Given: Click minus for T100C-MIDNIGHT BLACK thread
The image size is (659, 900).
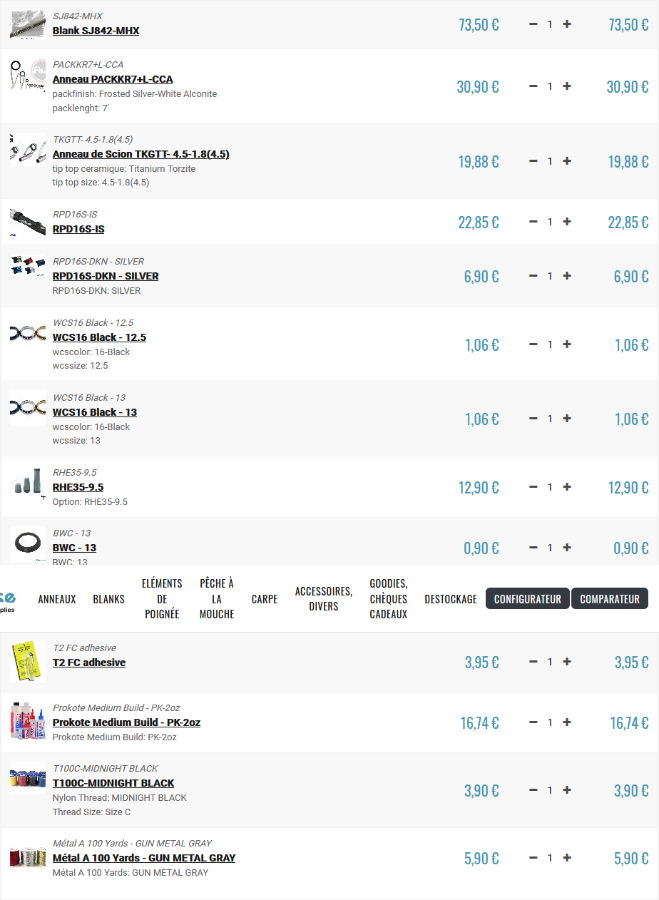Looking at the screenshot, I should point(533,790).
